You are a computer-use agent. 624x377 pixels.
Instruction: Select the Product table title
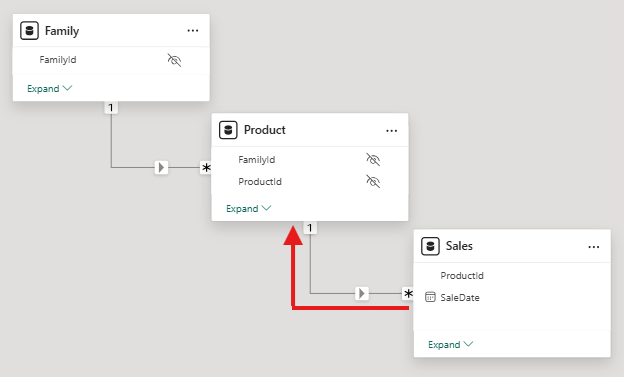click(265, 130)
